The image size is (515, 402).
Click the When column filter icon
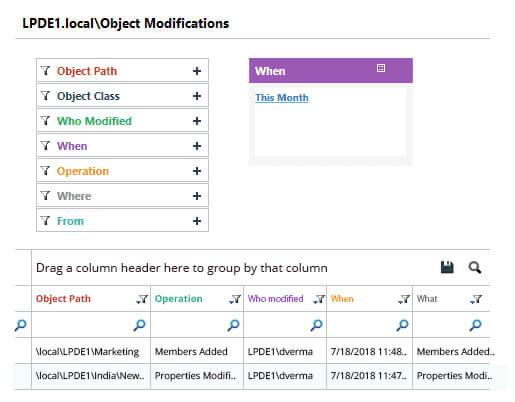click(x=404, y=299)
